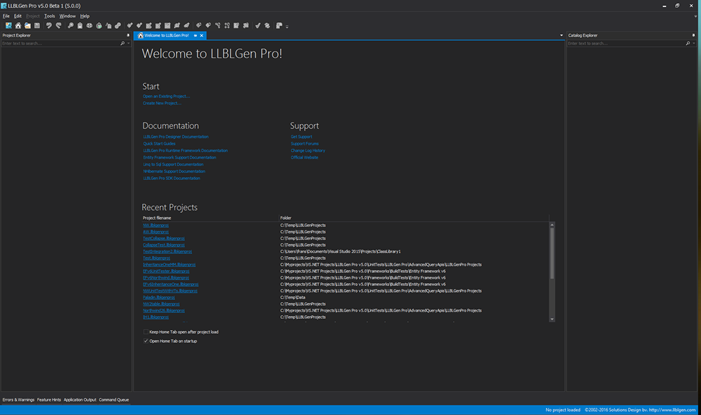Switch to Command Queue tab
701x415 pixels.
[114, 400]
